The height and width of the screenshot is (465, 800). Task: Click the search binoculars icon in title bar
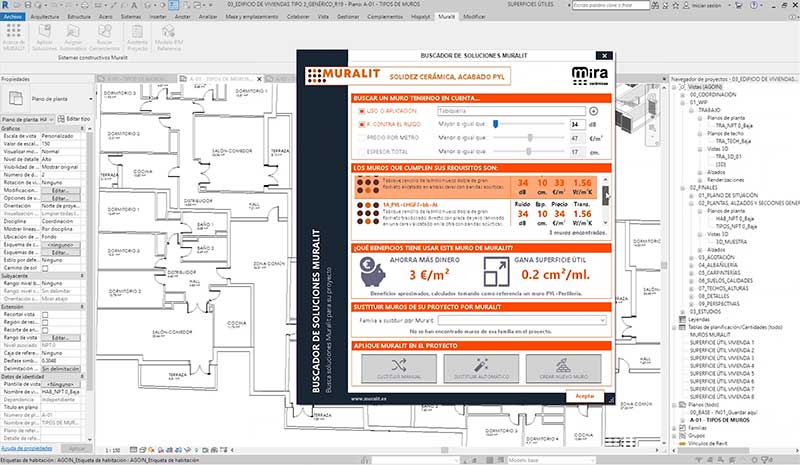pyautogui.click(x=656, y=5)
